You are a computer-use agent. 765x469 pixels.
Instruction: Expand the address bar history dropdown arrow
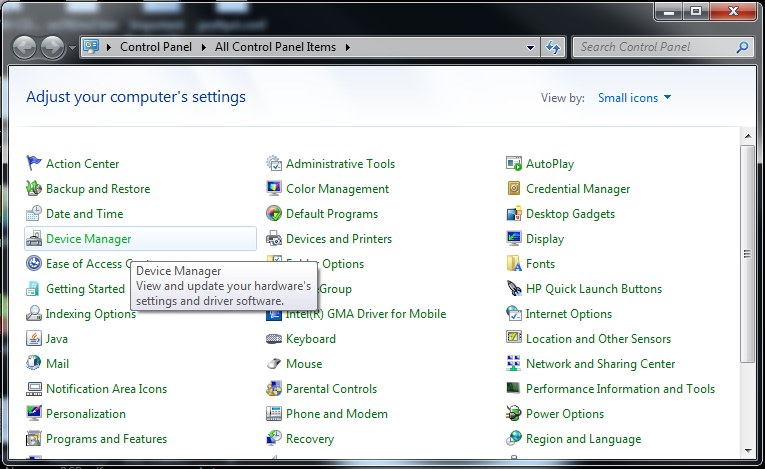click(530, 47)
